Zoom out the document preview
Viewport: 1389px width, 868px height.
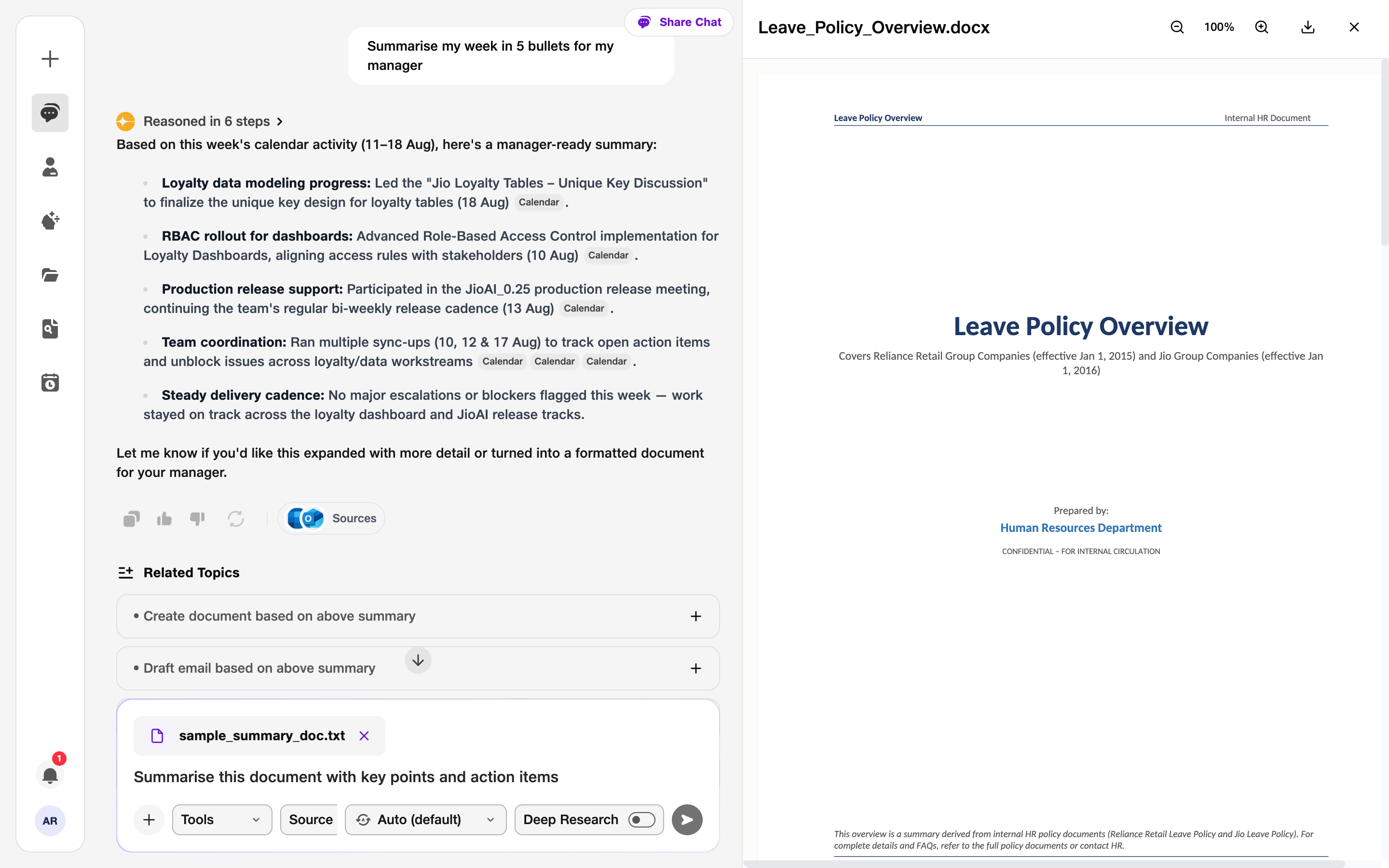point(1177,27)
